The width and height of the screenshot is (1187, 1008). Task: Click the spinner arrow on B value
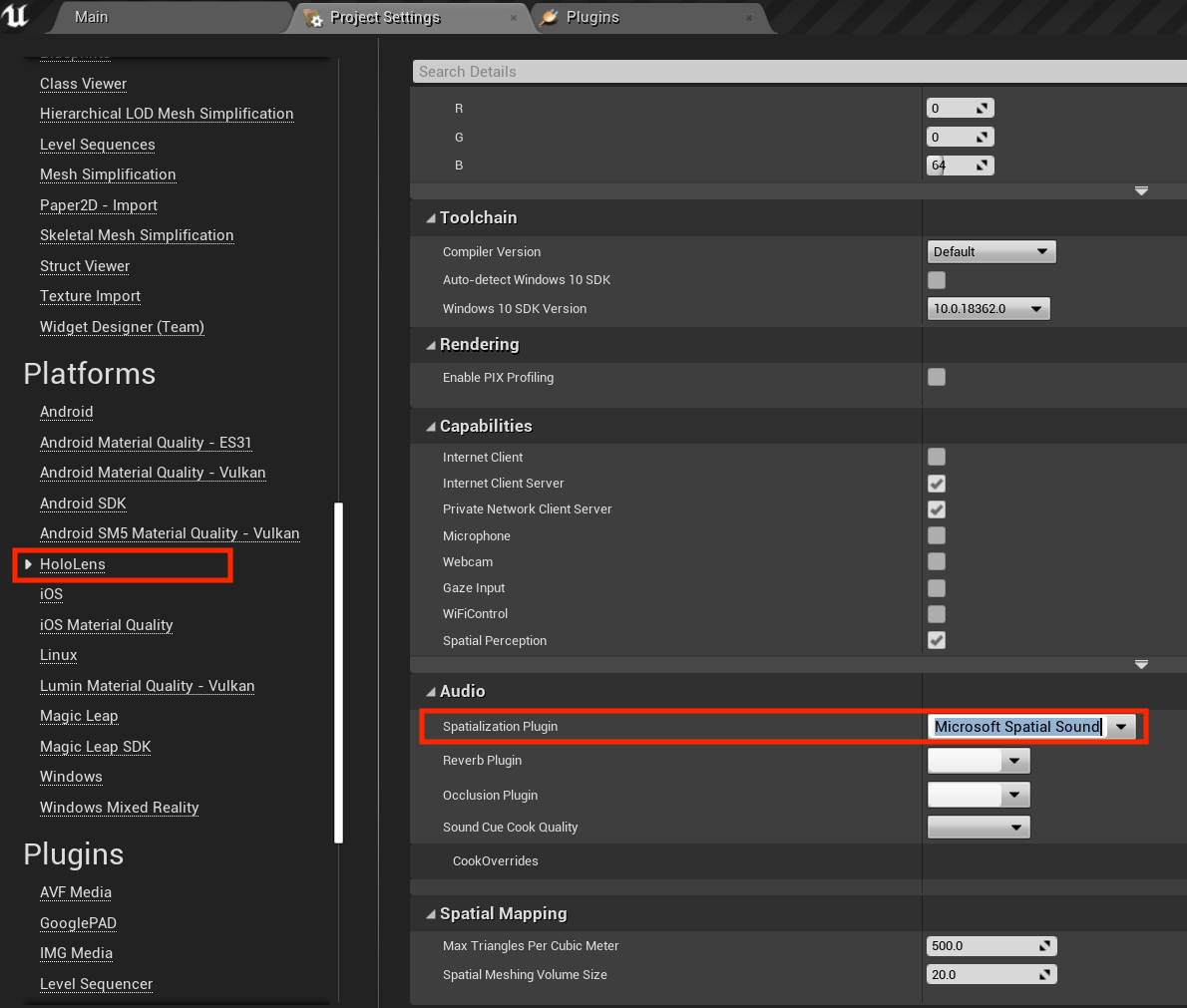pos(982,165)
